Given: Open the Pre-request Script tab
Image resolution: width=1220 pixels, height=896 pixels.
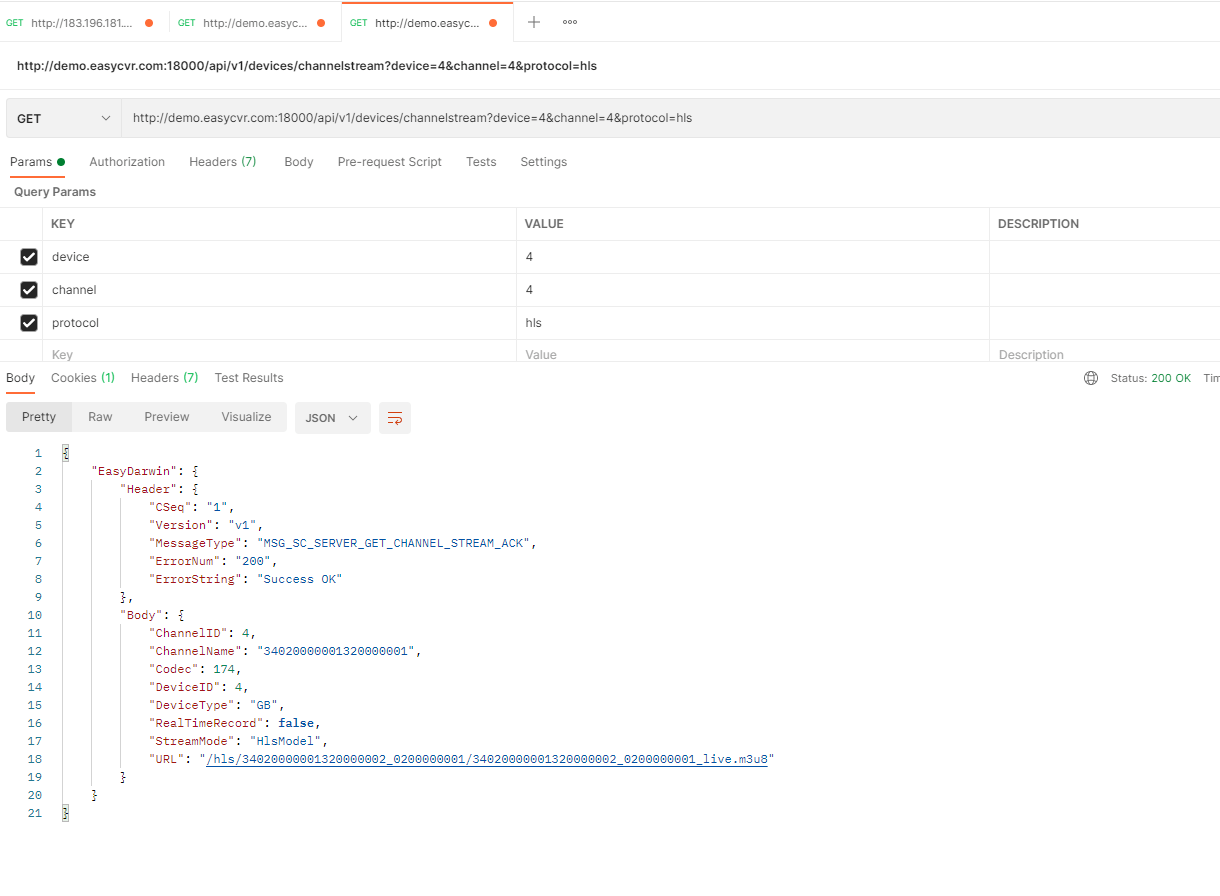Looking at the screenshot, I should [389, 162].
